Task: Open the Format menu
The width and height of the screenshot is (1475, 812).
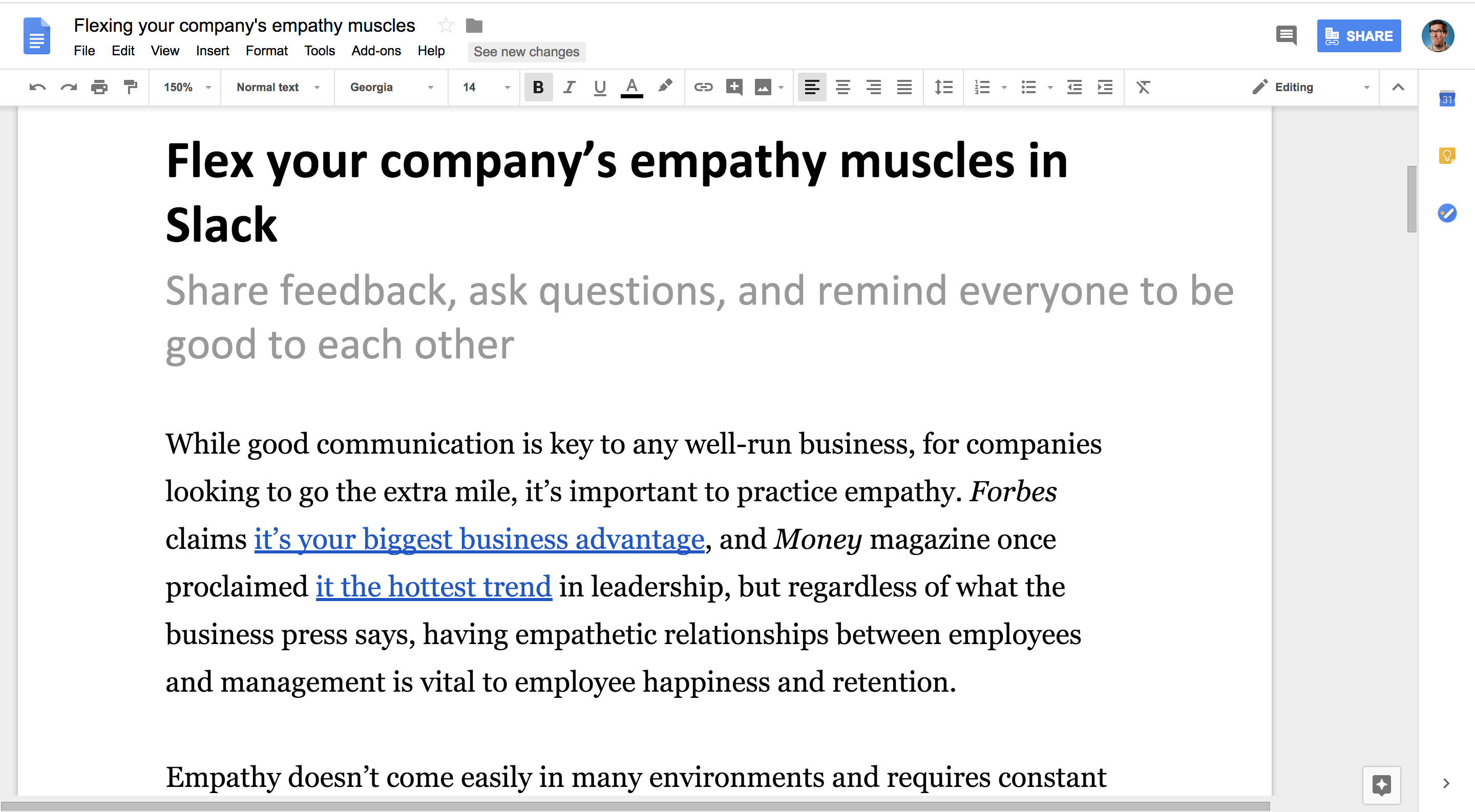Action: (x=266, y=50)
